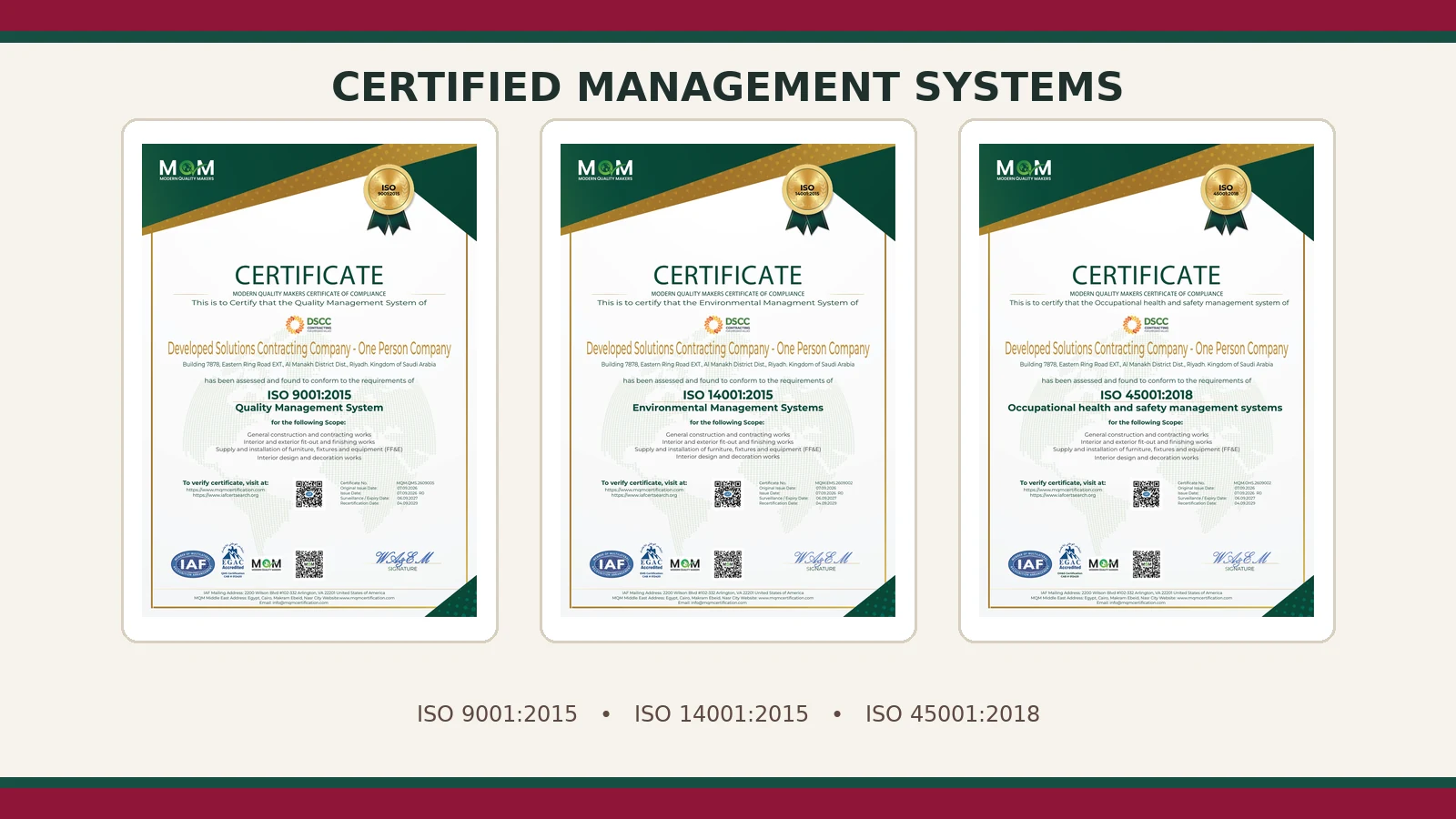This screenshot has height=819, width=1456.
Task: Click the verification QR code on the ISO 9001 certificate
Action: point(309,494)
